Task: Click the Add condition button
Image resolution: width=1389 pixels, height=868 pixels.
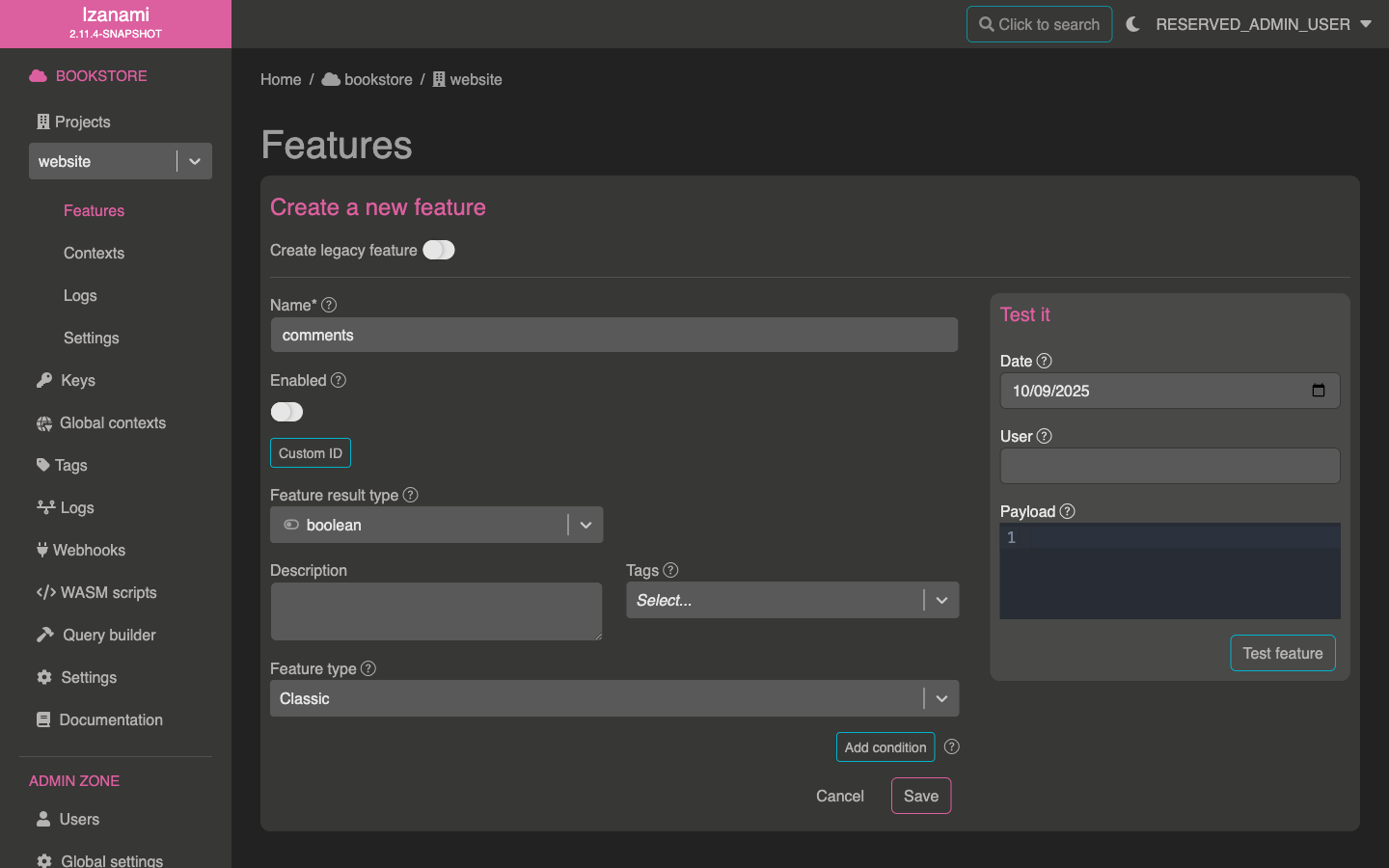Action: point(885,747)
